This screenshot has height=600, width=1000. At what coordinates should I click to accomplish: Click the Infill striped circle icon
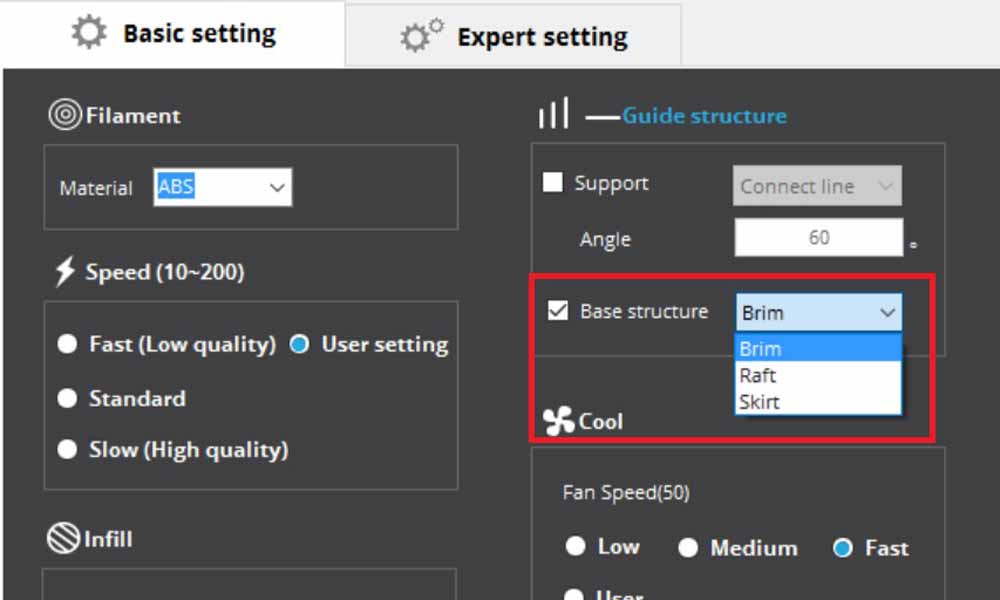[x=63, y=538]
